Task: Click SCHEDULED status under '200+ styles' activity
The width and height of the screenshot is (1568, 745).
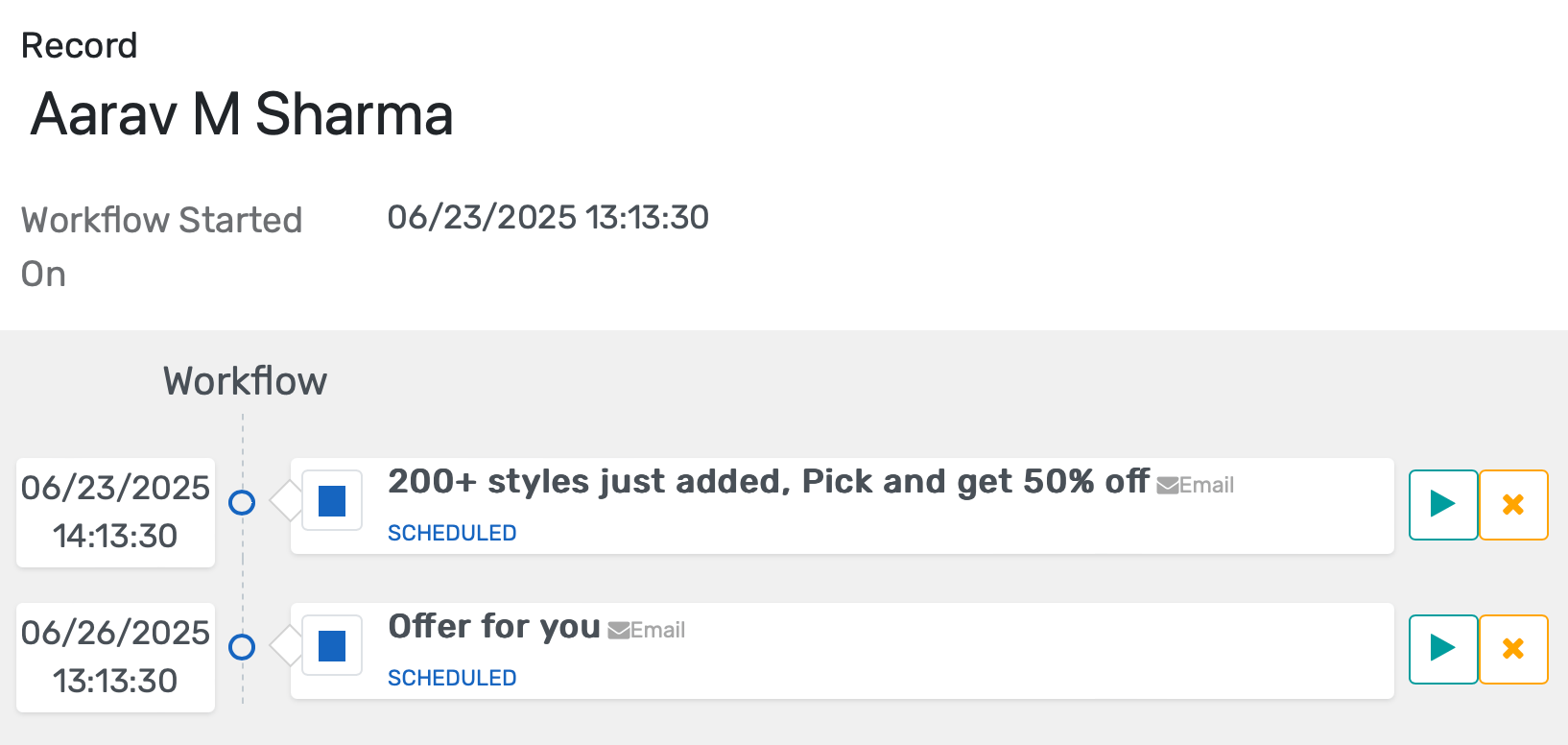Action: coord(452,533)
